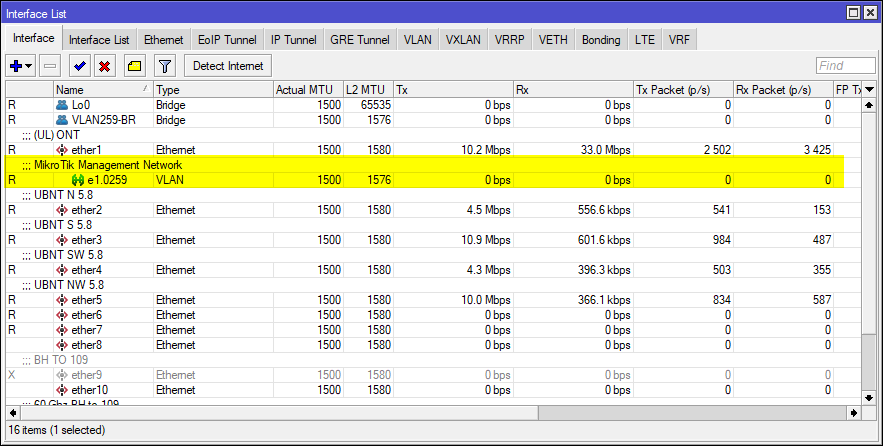
Task: Switch to the Bonding tab
Action: pos(601,40)
